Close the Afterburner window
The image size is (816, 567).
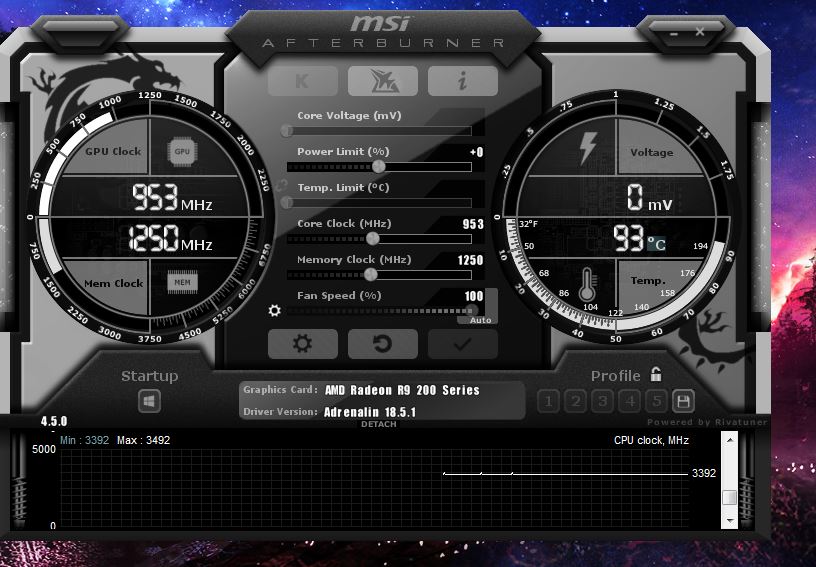tap(700, 32)
